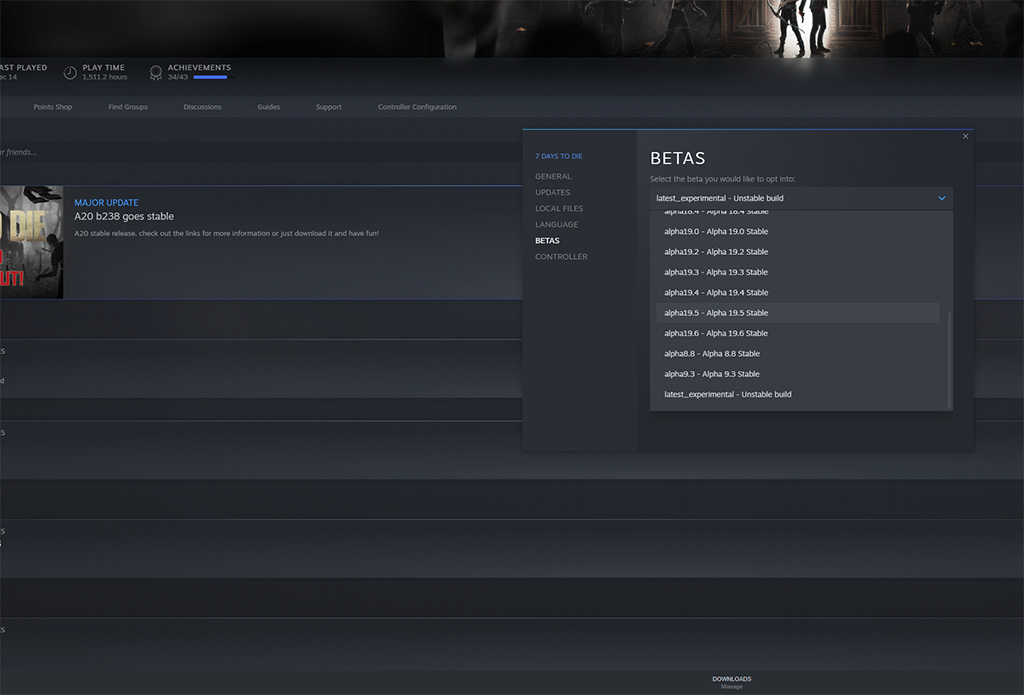Click the A20 stable release description text

tap(226, 233)
